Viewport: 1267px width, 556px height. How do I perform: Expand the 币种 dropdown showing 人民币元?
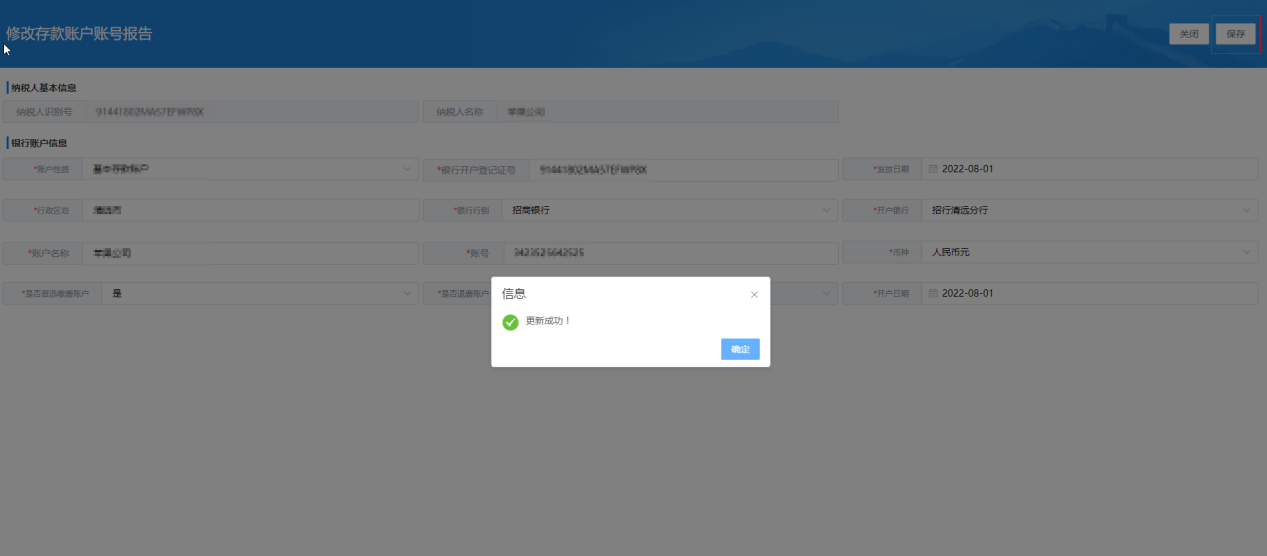[x=1246, y=253]
